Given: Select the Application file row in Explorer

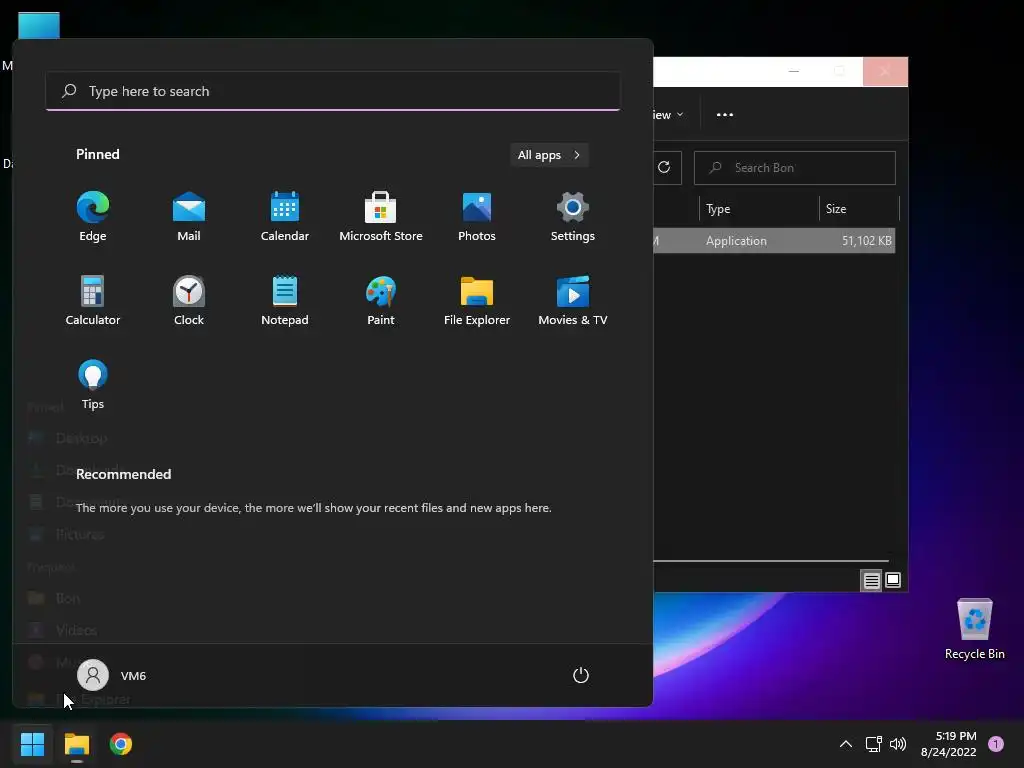Looking at the screenshot, I should (774, 240).
